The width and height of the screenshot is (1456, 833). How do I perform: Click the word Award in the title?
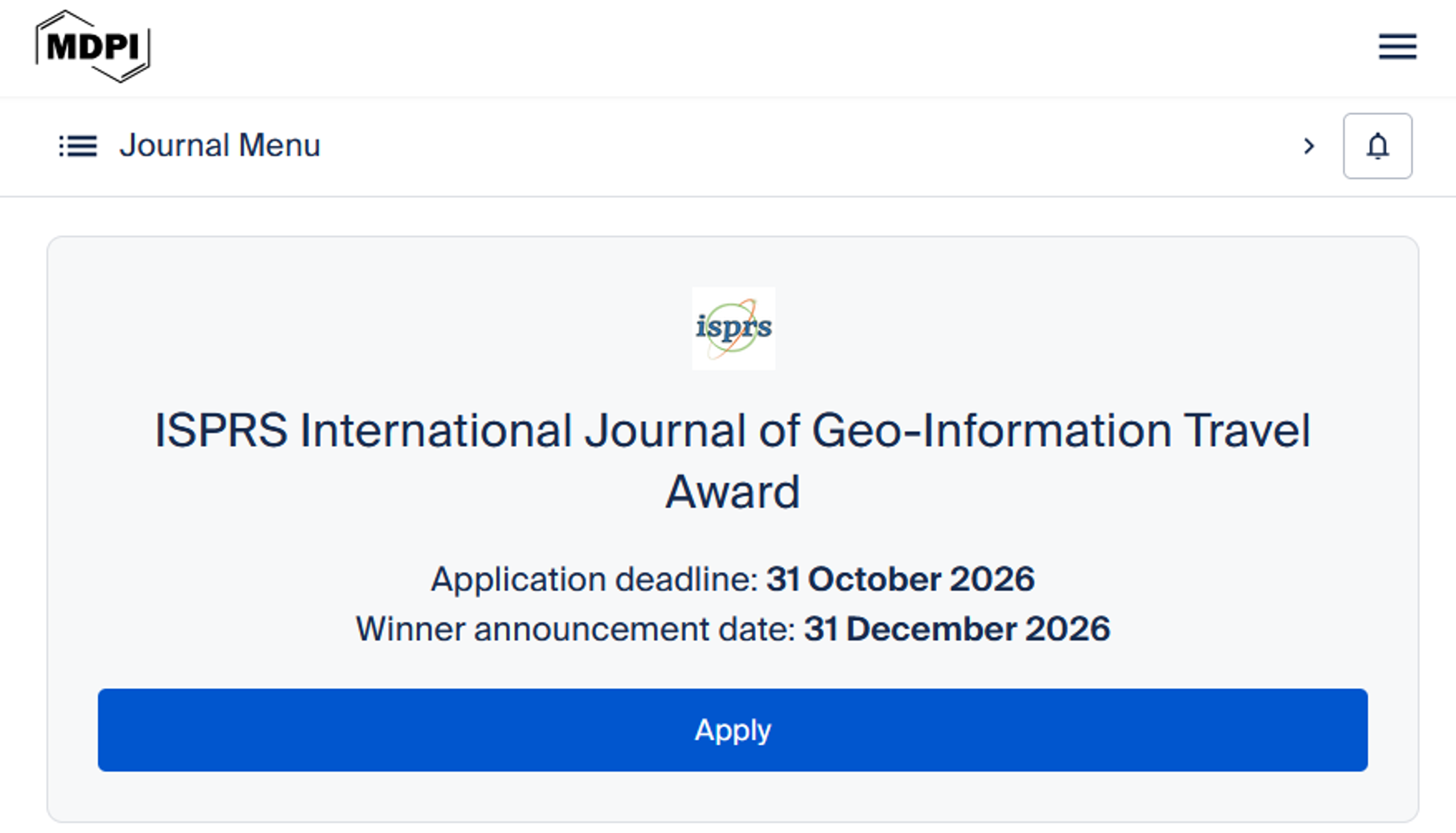(x=732, y=492)
